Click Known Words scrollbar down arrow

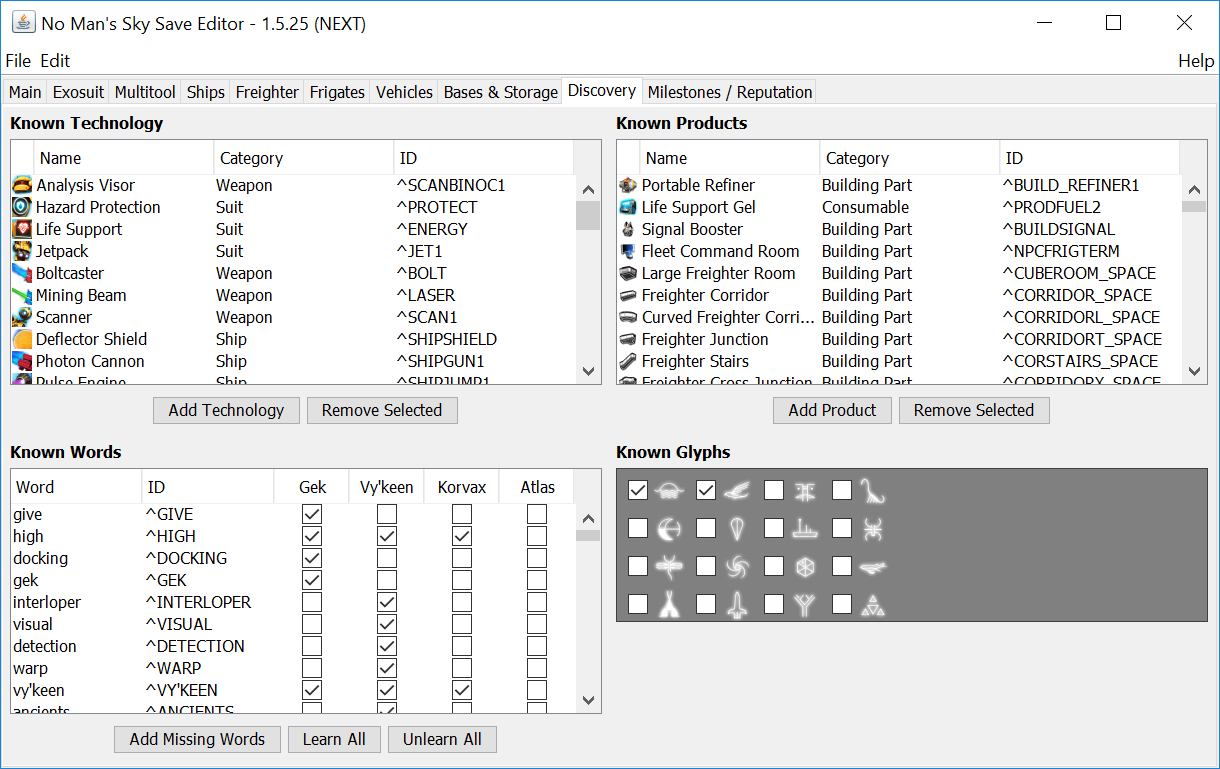(x=588, y=700)
